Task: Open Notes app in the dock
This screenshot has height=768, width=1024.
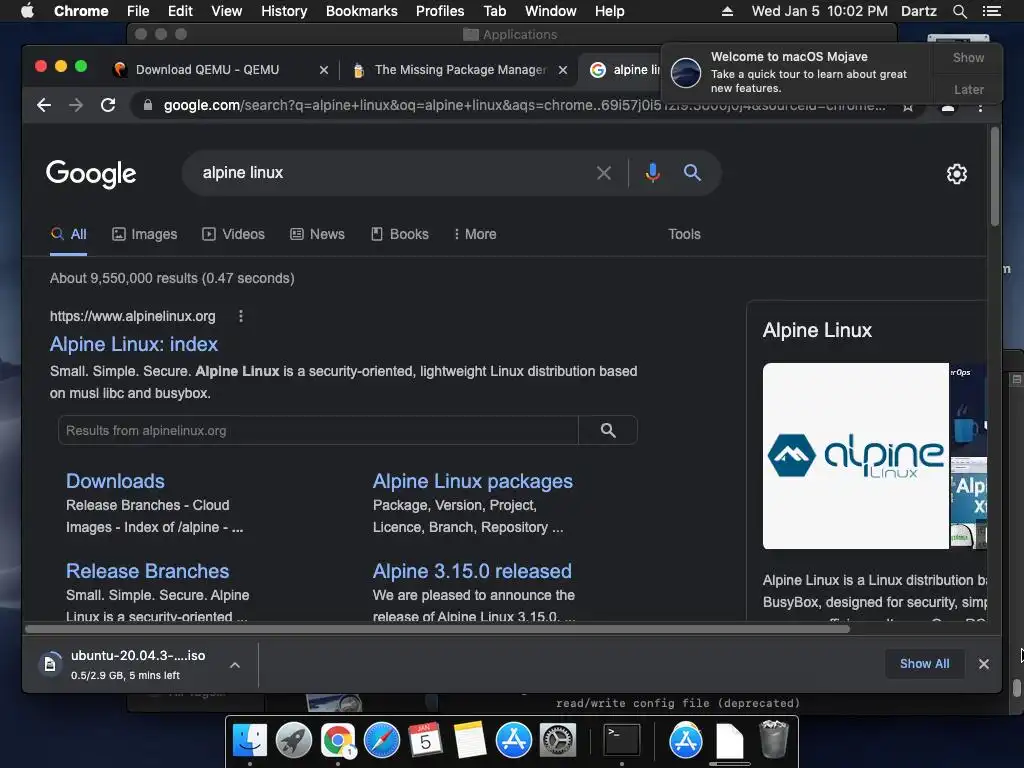Action: coord(470,740)
